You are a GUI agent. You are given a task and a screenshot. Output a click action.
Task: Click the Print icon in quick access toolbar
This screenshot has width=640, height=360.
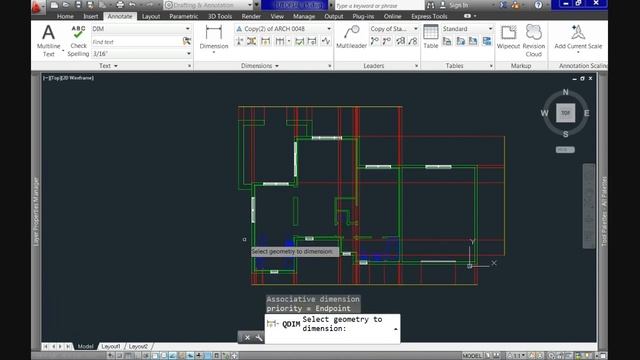pos(120,5)
